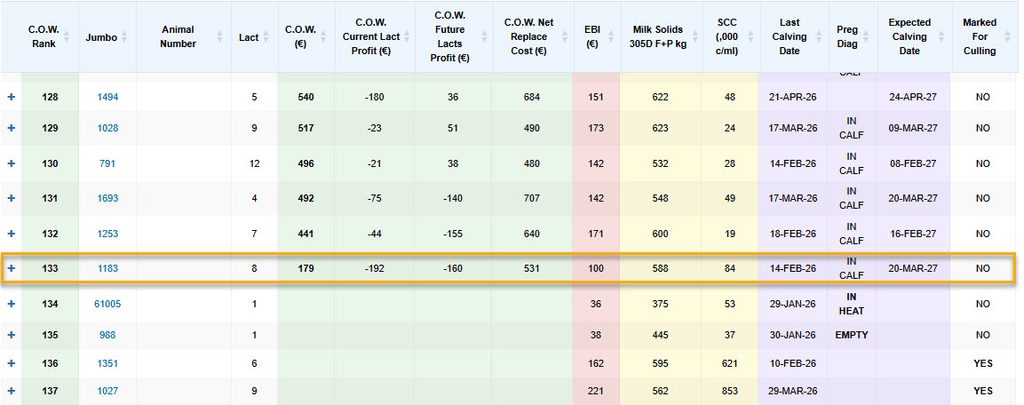This screenshot has height=405, width=1024.
Task: Select Net Replace Cost value 707
Action: 532,198
